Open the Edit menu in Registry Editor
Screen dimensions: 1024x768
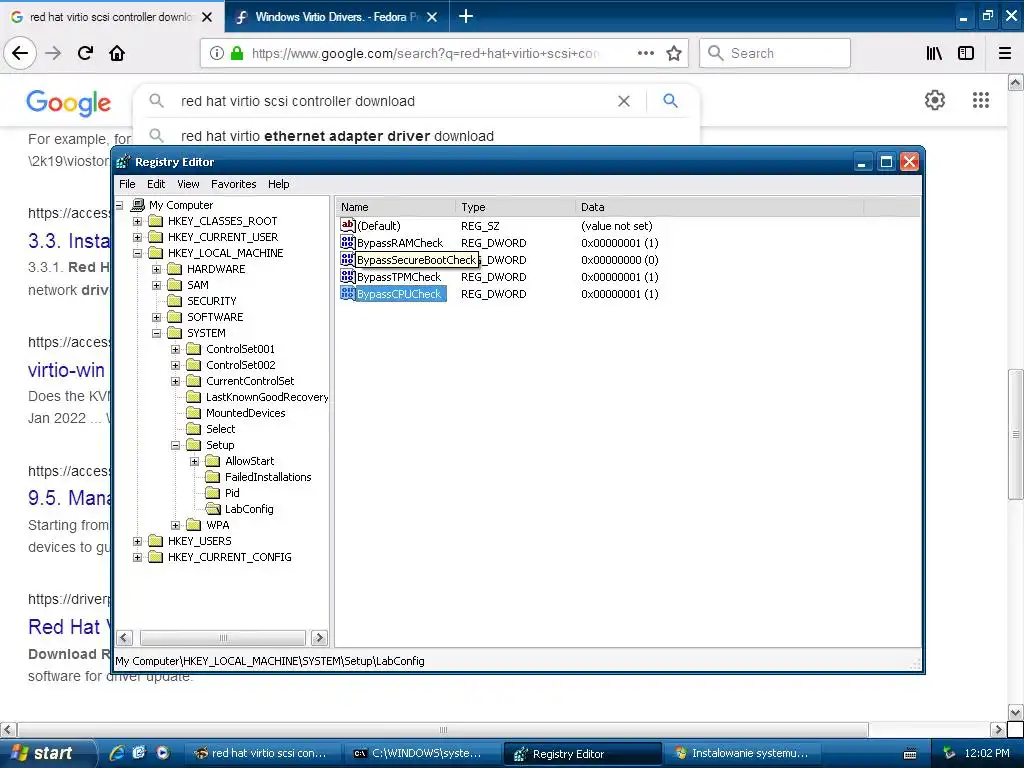156,184
